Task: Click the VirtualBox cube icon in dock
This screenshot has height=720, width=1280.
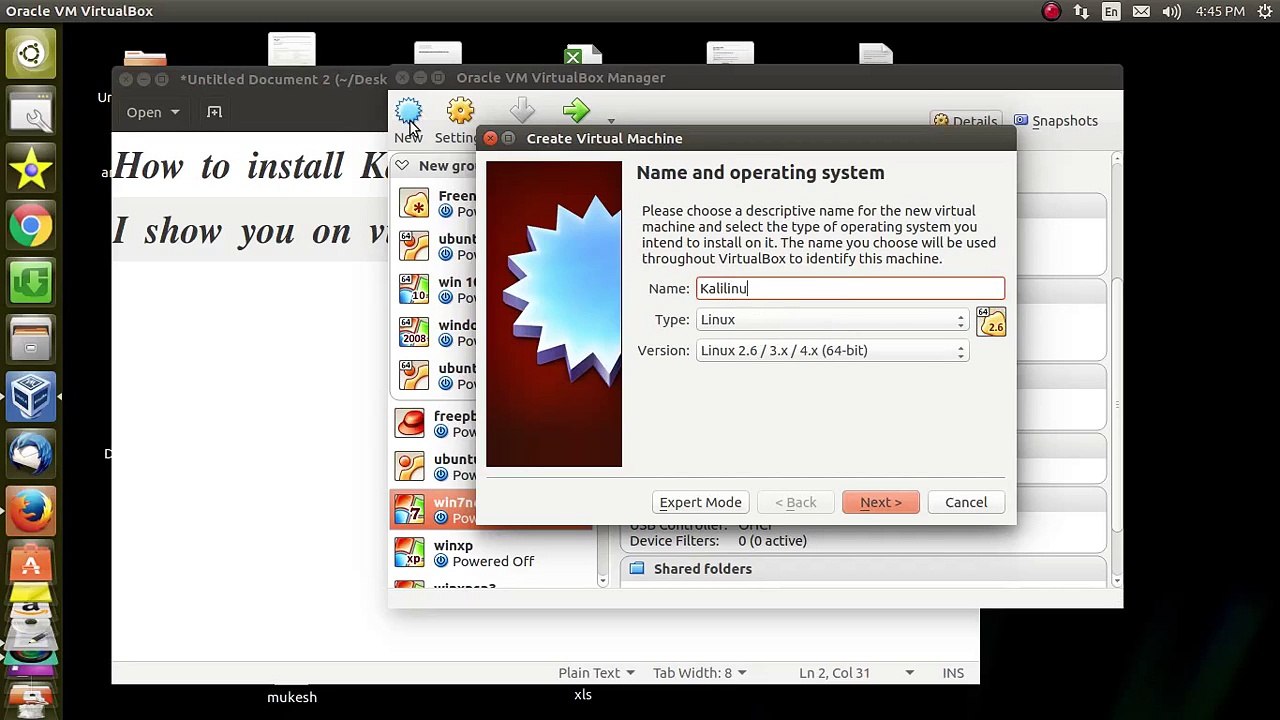Action: (31, 397)
